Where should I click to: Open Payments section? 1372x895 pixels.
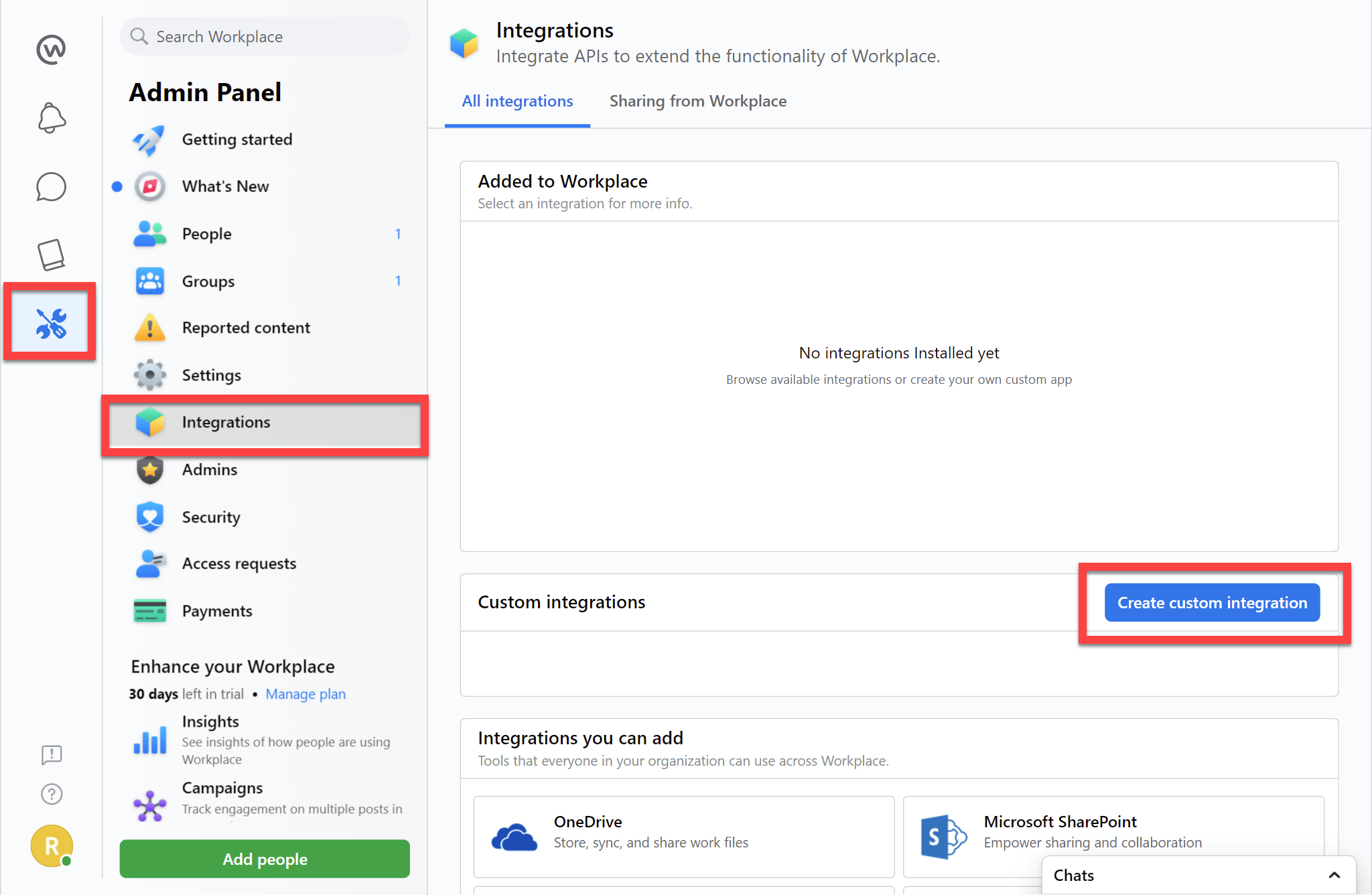(265, 611)
